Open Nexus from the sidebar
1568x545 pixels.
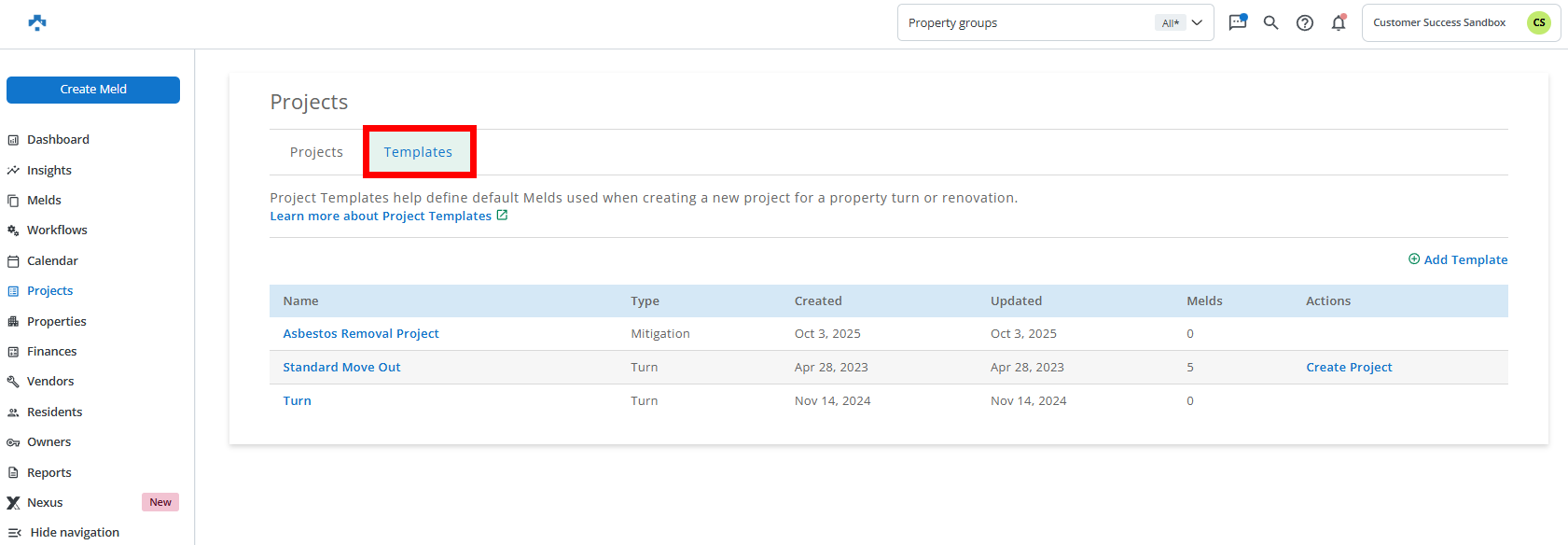click(x=45, y=502)
